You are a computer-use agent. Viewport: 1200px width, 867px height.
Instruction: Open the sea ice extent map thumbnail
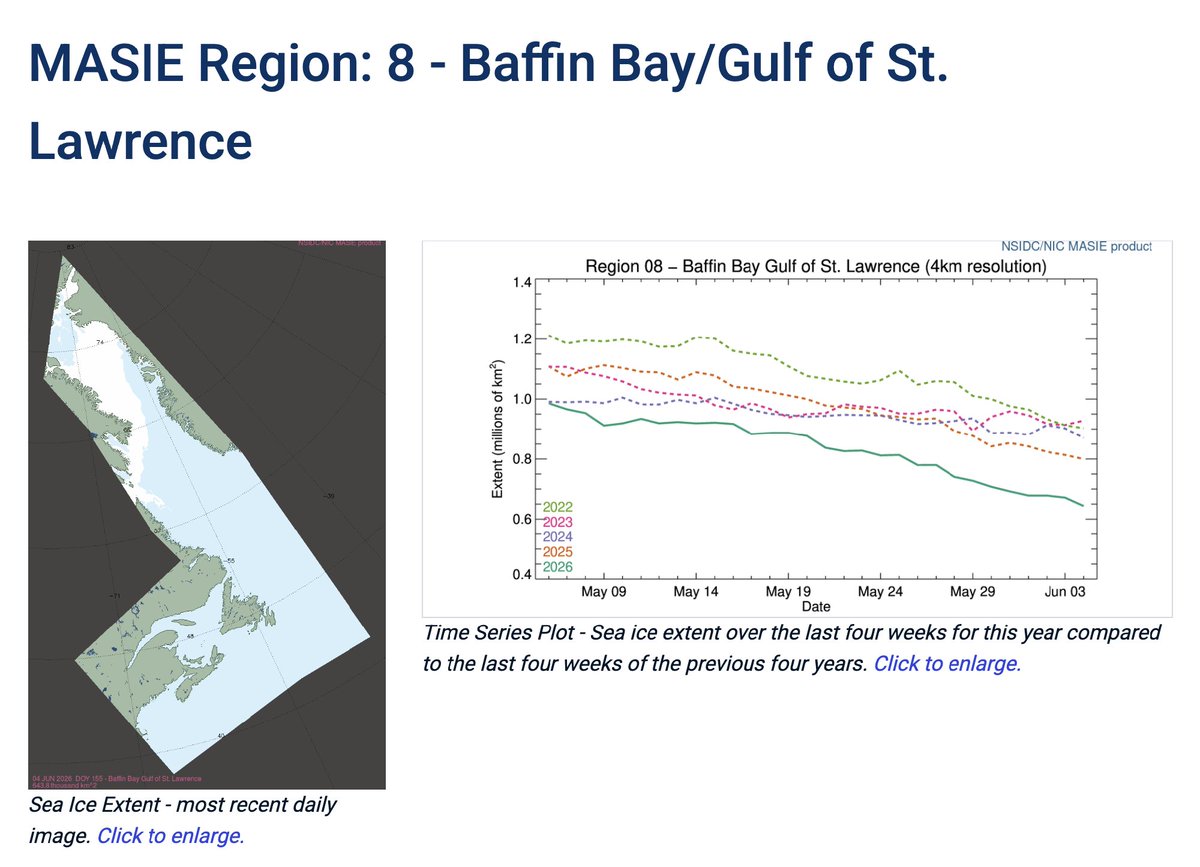(x=207, y=514)
